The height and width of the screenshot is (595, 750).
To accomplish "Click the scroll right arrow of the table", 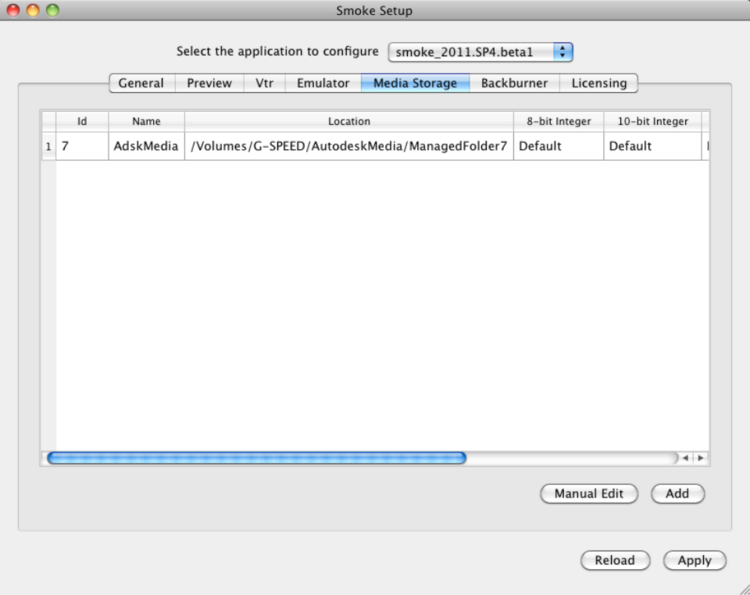I will coord(701,458).
